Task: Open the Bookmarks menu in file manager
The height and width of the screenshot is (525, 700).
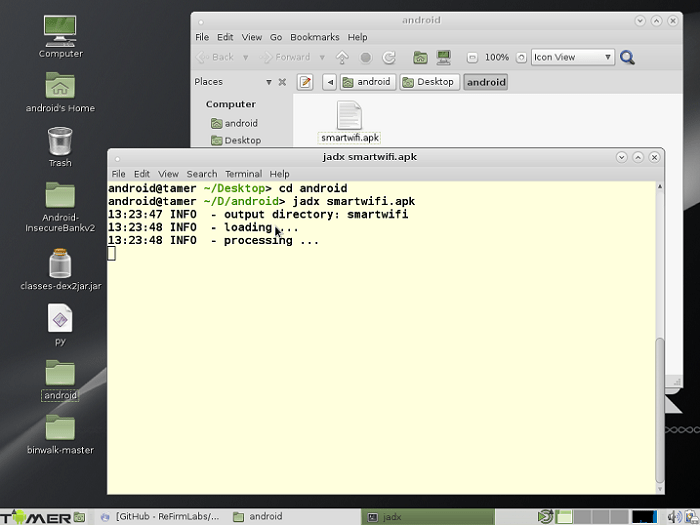Action: [314, 37]
